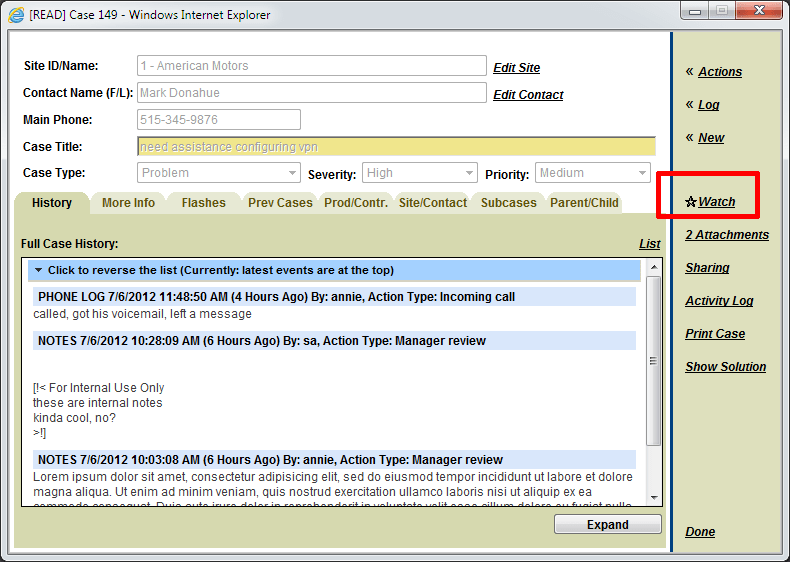Click the history scrollbar up arrow
This screenshot has height=562, width=790.
point(654,267)
